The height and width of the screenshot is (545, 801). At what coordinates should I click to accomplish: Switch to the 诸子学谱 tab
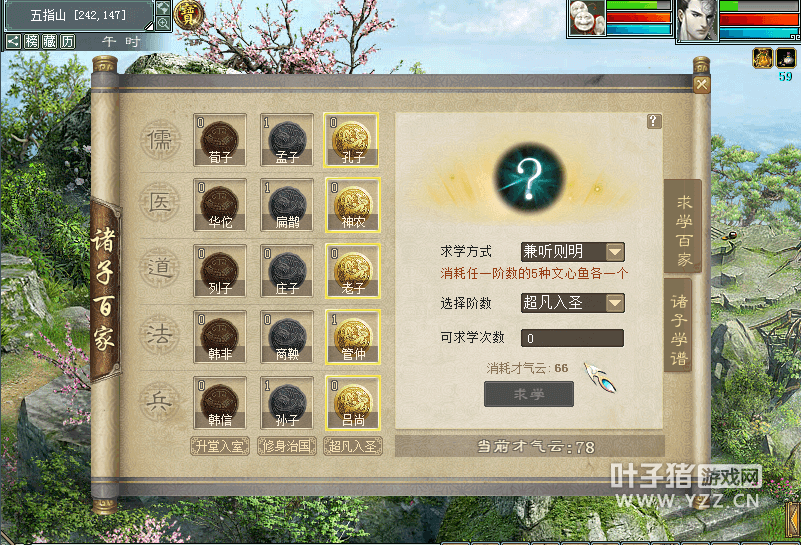pyautogui.click(x=679, y=325)
